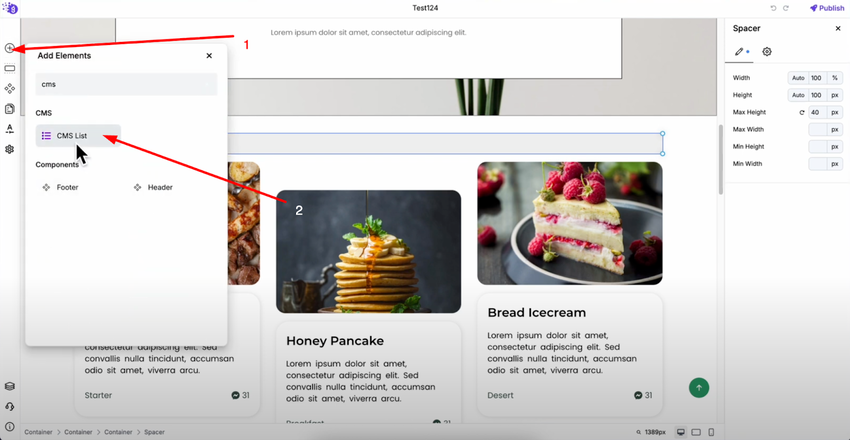Open the Add Elements plus icon in left sidebar
The width and height of the screenshot is (850, 440).
click(x=9, y=48)
